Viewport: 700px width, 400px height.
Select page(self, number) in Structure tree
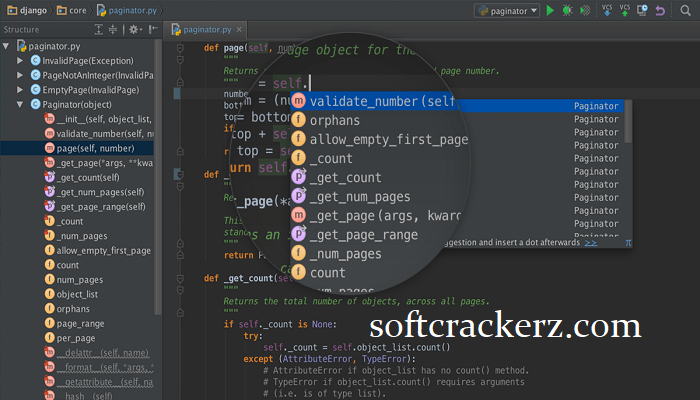[77, 148]
